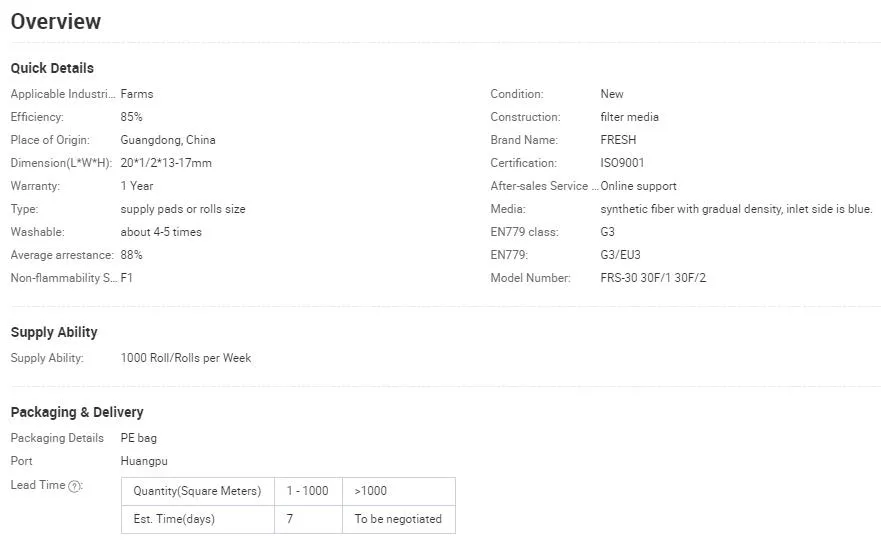Click the Lead Time help question mark icon
The image size is (881, 541).
74,486
